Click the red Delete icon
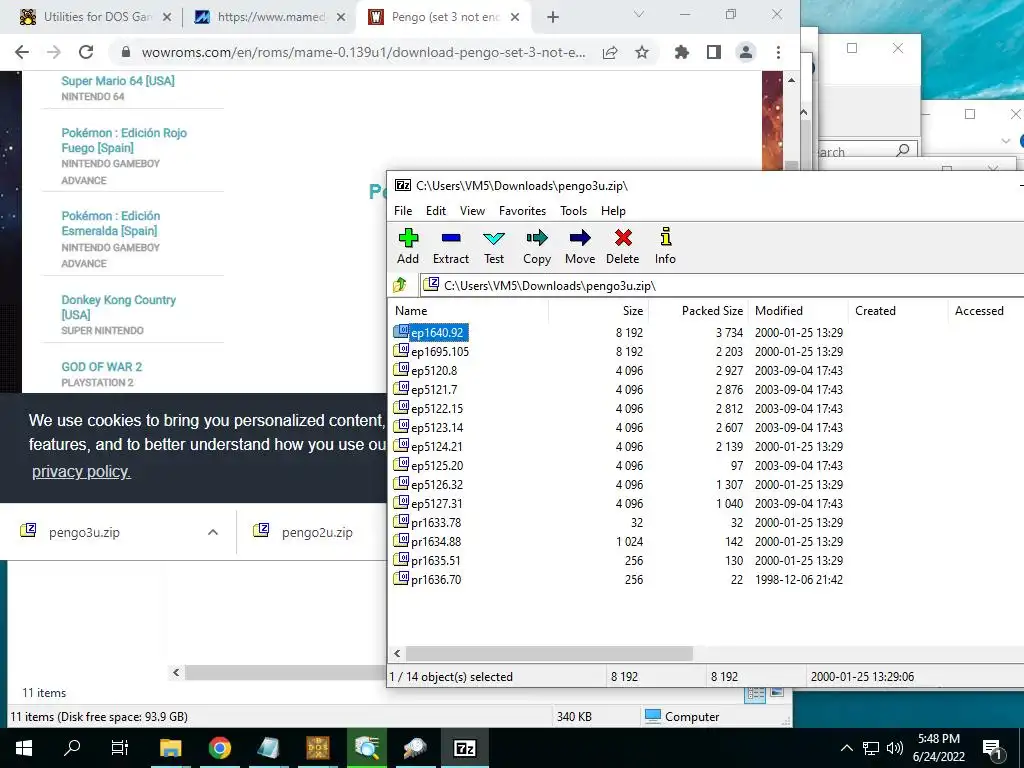The width and height of the screenshot is (1024, 768). click(622, 246)
